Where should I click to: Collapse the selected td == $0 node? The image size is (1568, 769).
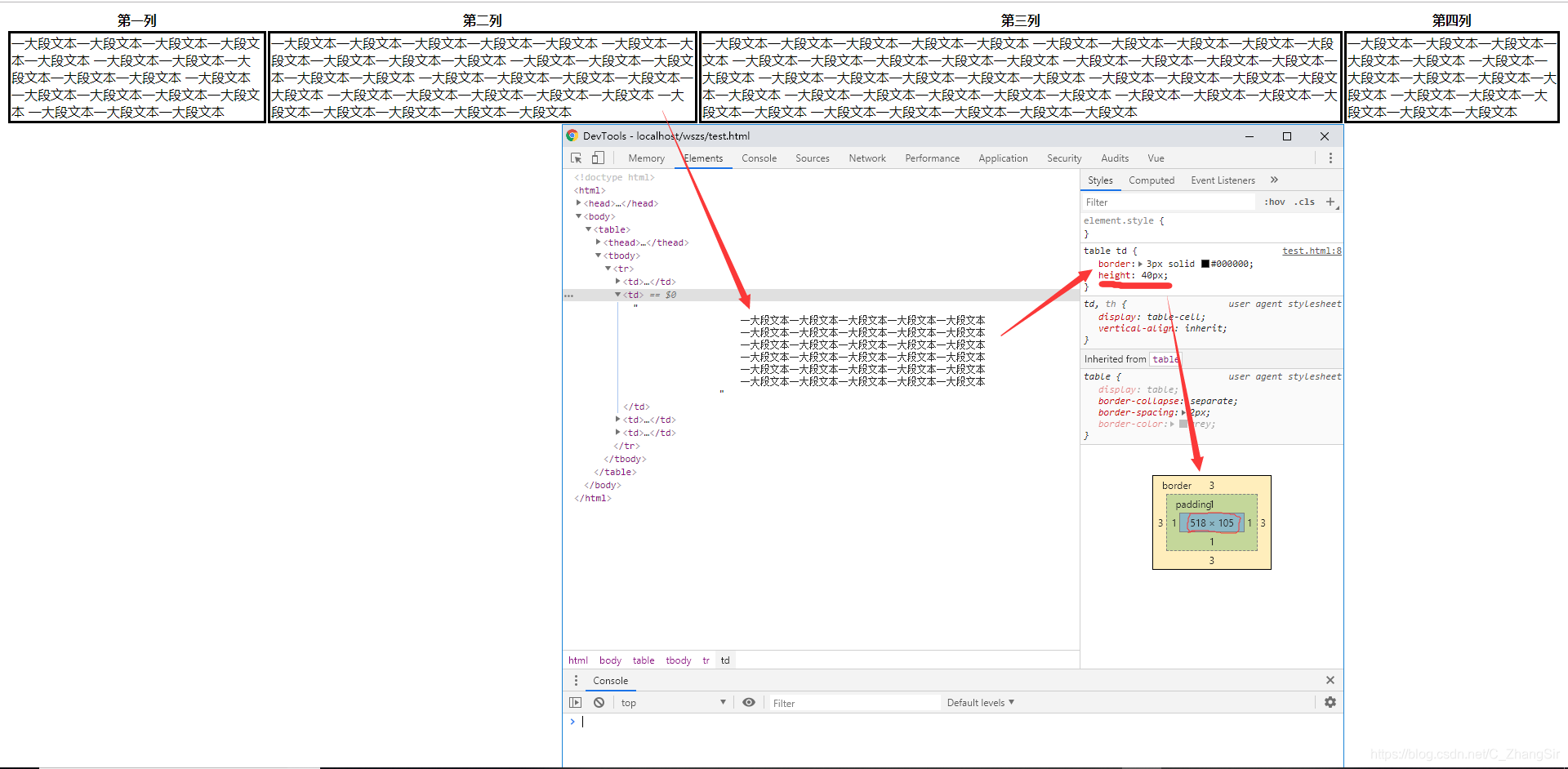pyautogui.click(x=618, y=295)
